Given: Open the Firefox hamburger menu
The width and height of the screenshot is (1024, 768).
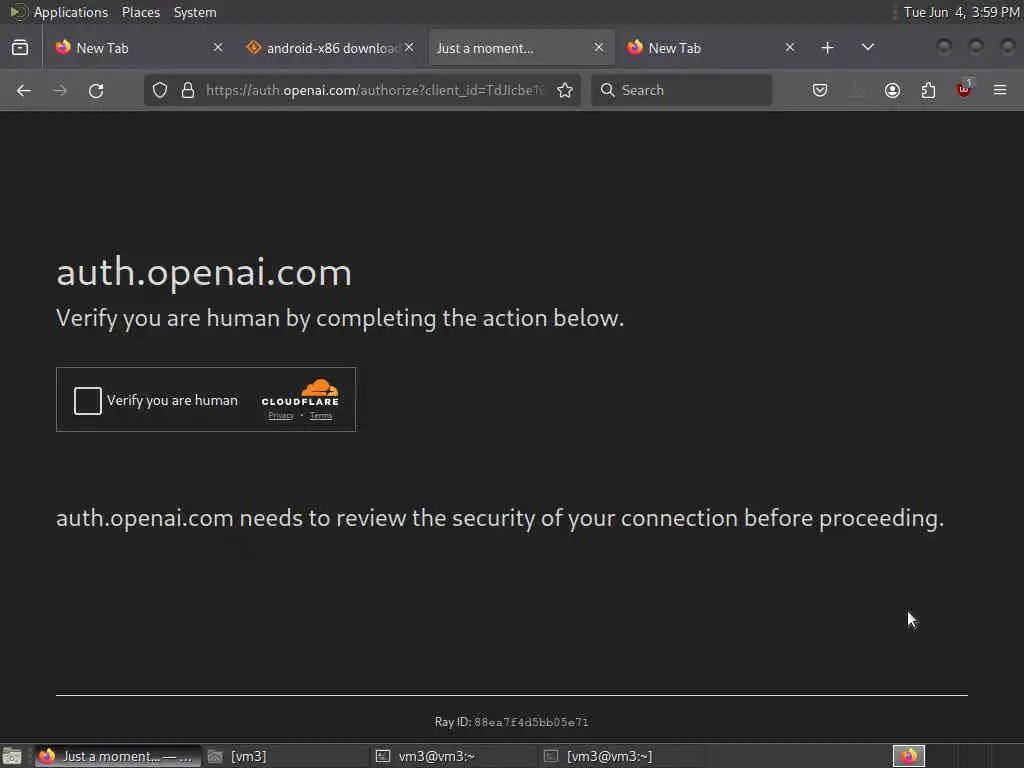Looking at the screenshot, I should tap(1000, 90).
